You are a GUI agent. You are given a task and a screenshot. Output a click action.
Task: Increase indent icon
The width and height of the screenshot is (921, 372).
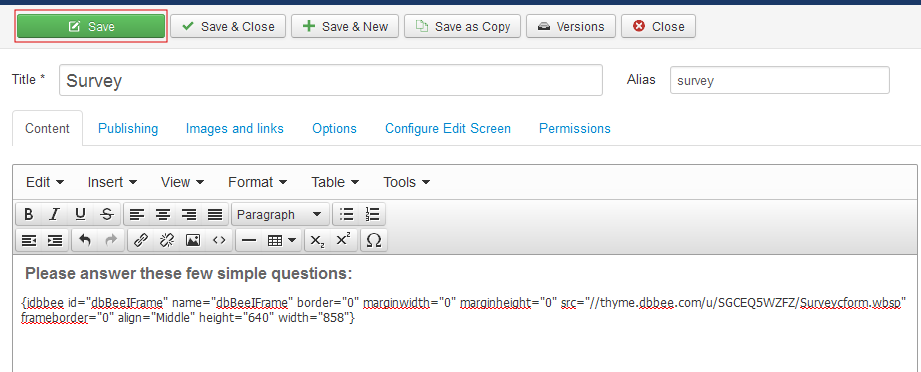[x=55, y=240]
